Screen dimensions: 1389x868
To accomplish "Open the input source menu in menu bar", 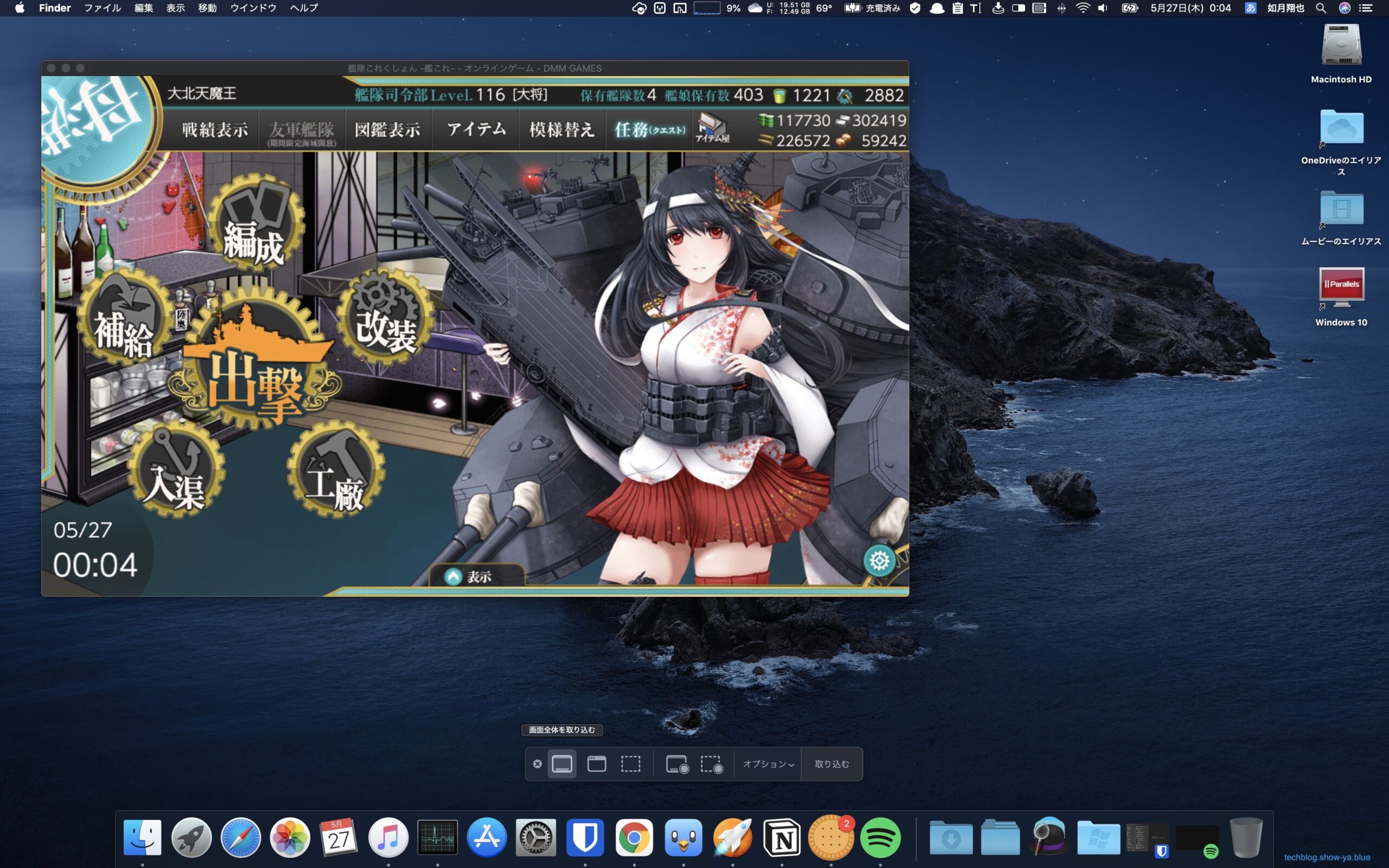I will (x=1250, y=8).
